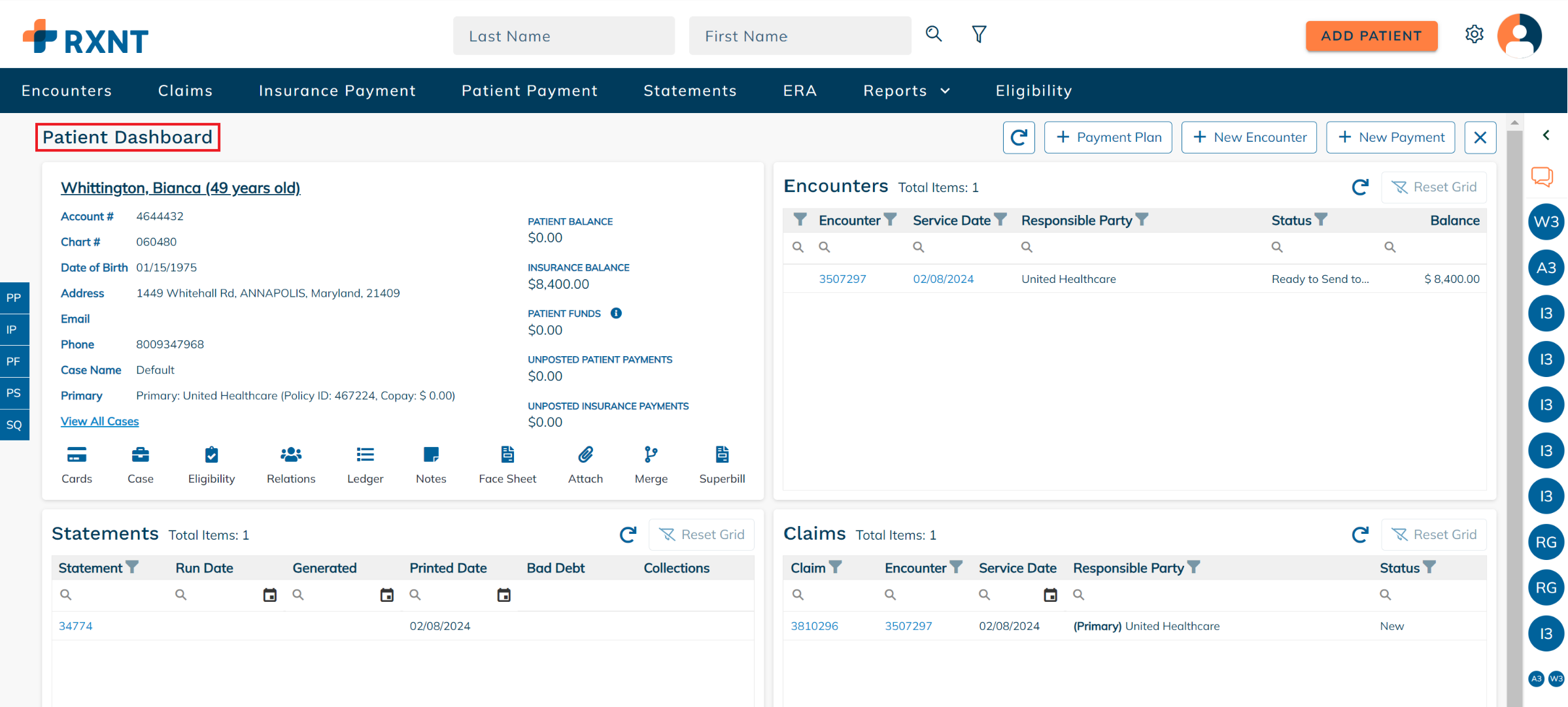Open Printed Date calendar picker in Statements
This screenshot has height=707, width=1568.
pyautogui.click(x=503, y=595)
